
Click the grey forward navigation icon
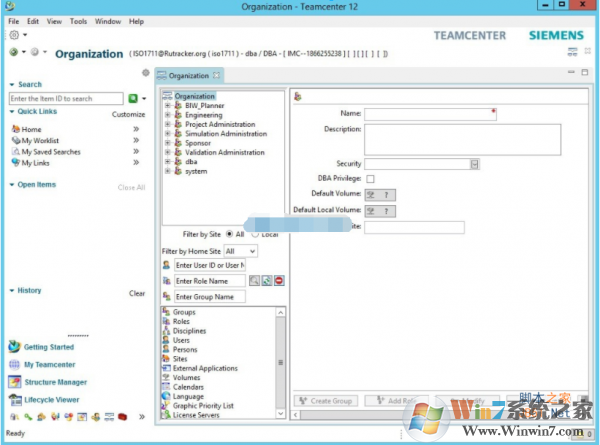click(35, 52)
